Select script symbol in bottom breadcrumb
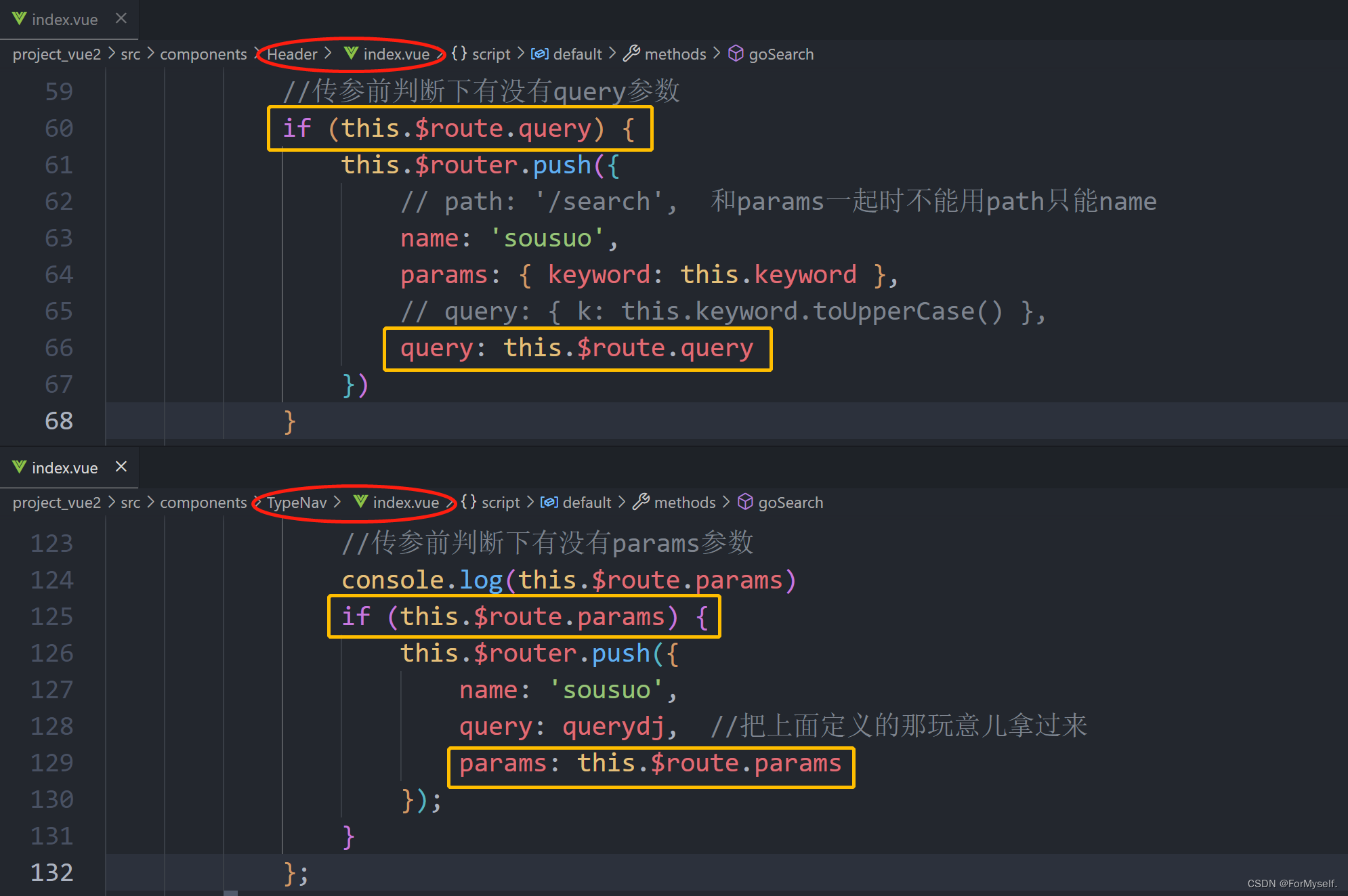The width and height of the screenshot is (1348, 896). (501, 503)
